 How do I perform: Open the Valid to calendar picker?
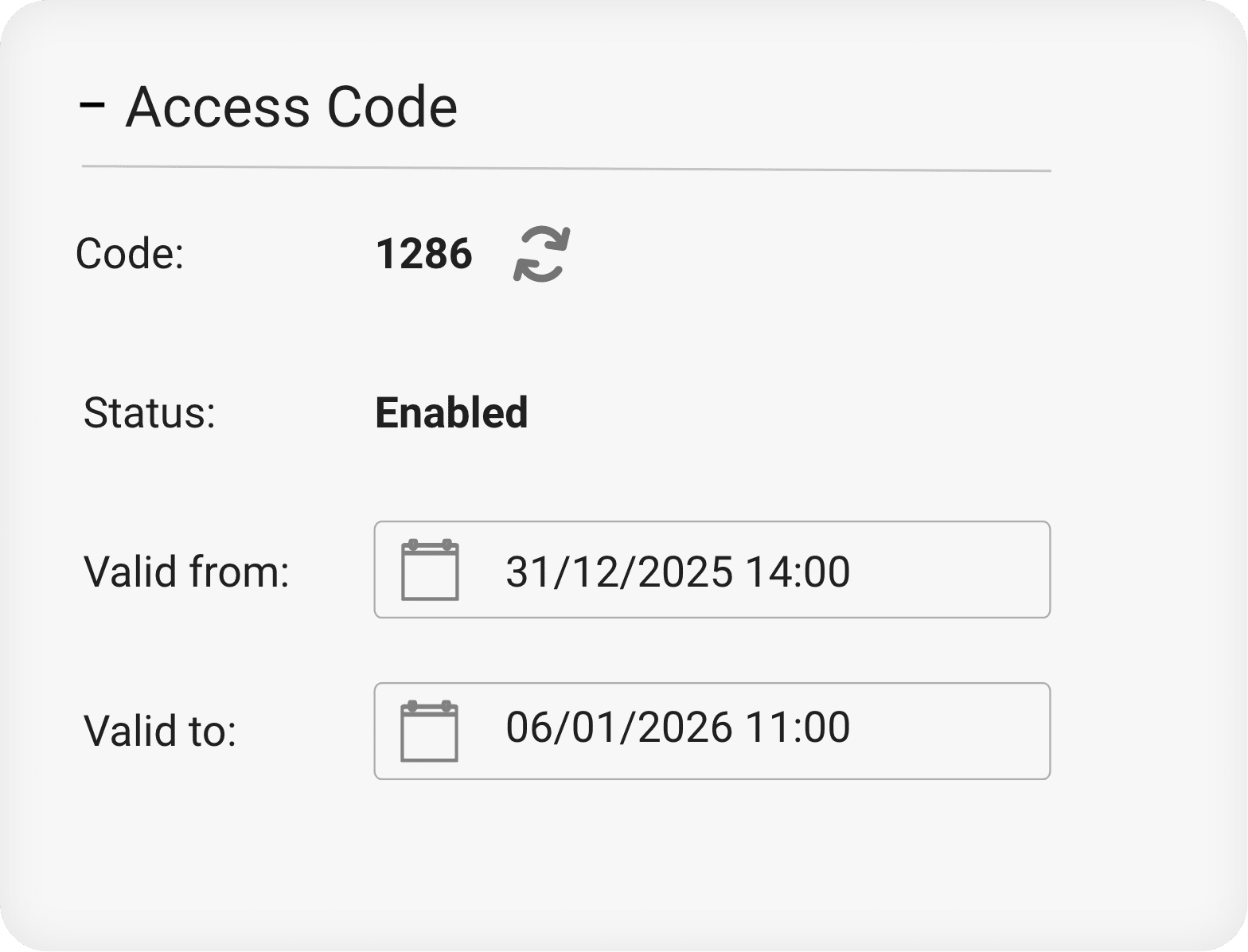point(430,731)
